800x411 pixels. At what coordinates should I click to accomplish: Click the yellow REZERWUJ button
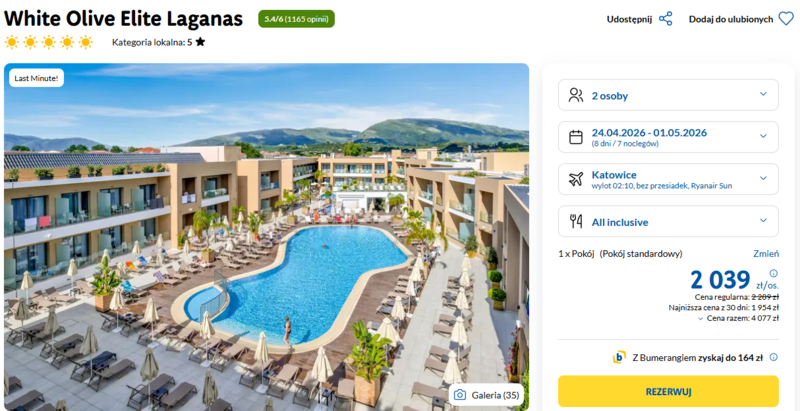668,392
